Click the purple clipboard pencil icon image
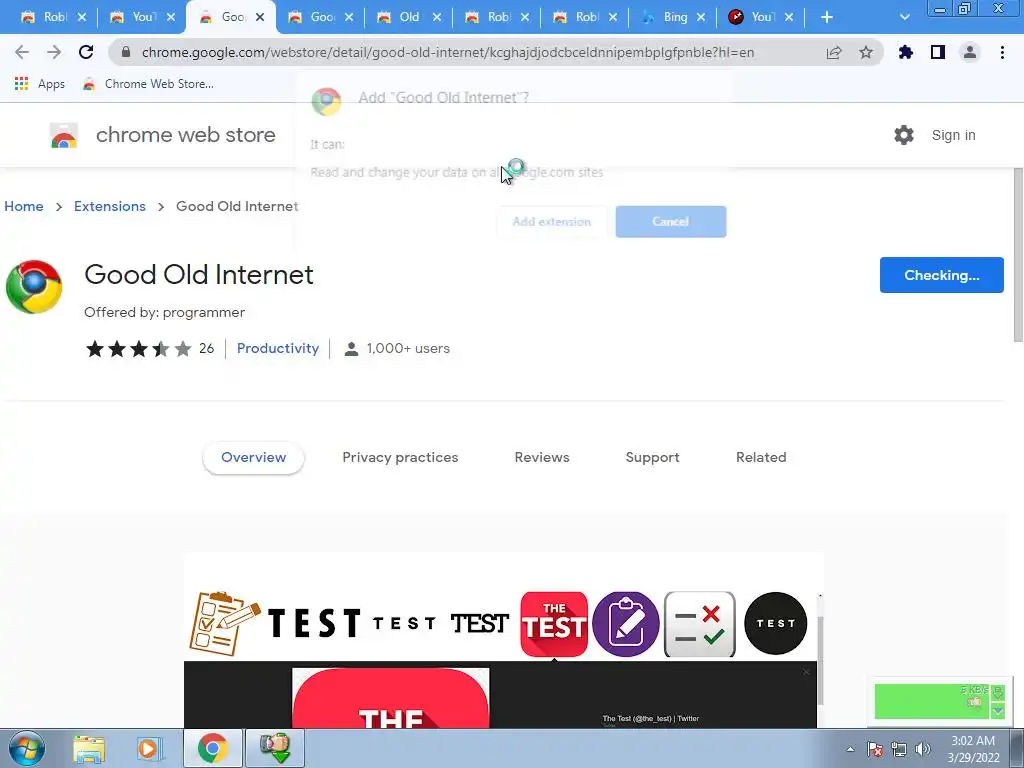This screenshot has width=1024, height=768. pos(626,624)
